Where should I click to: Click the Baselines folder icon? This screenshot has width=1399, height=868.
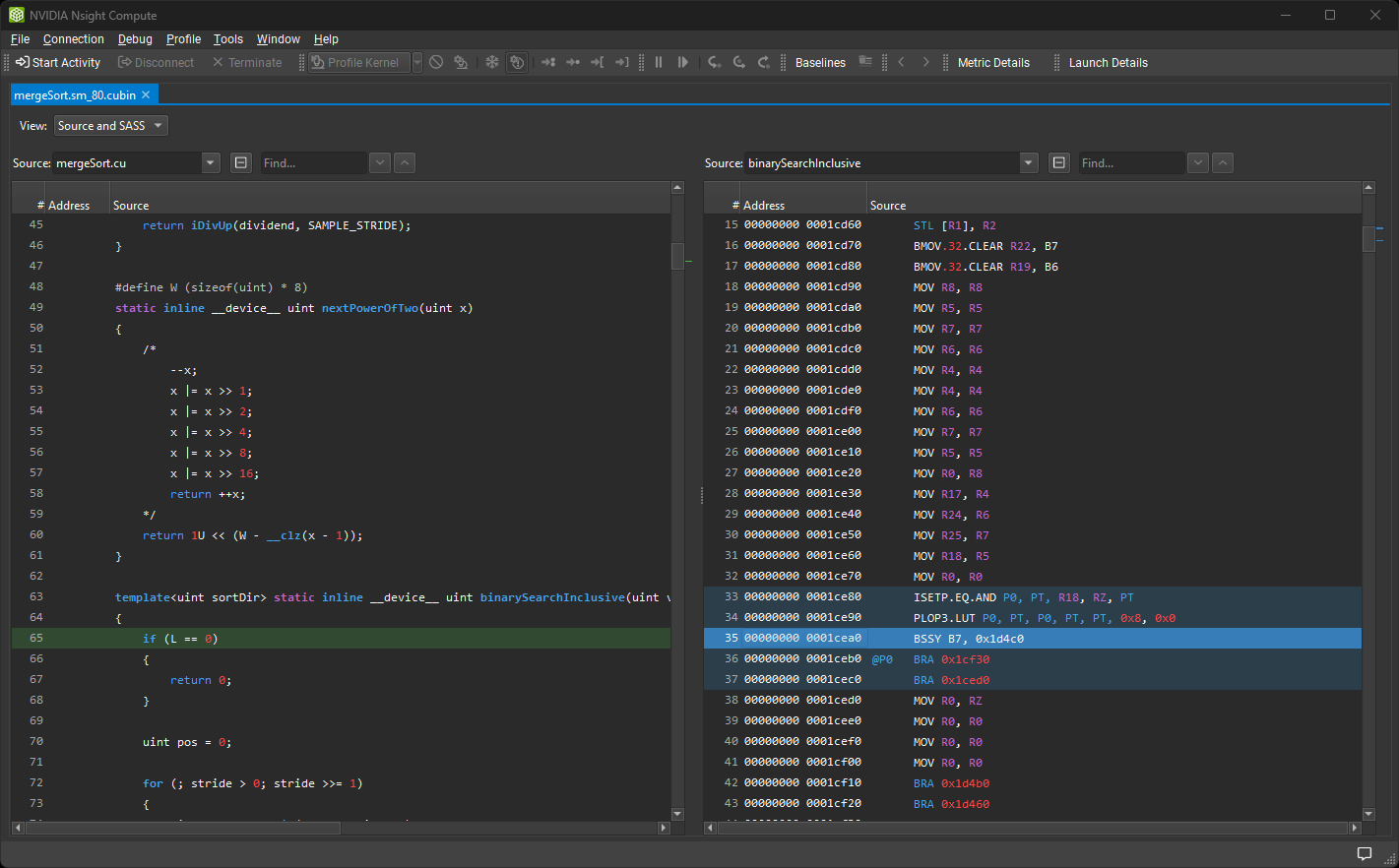tap(865, 62)
